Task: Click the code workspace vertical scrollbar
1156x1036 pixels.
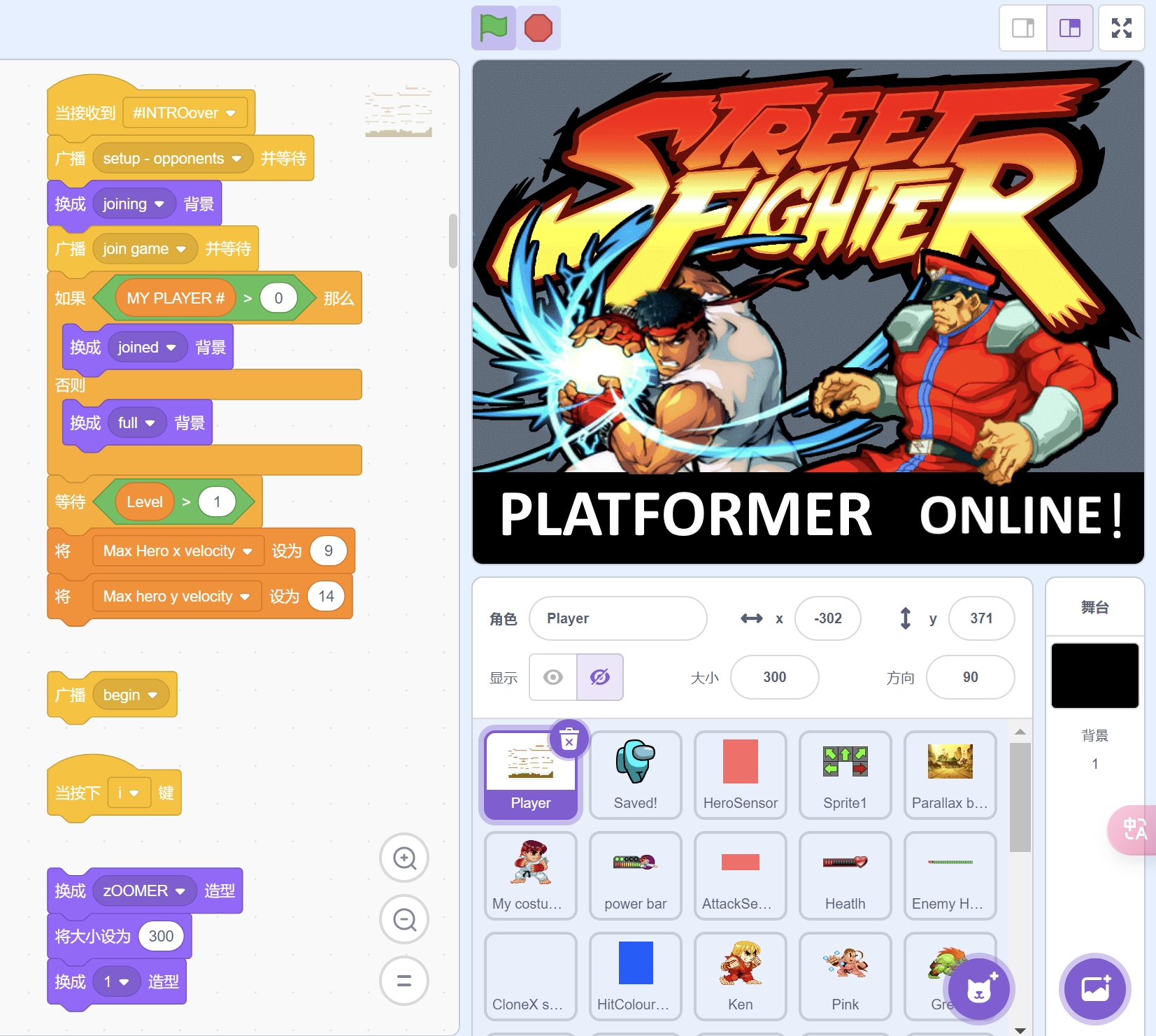Action: tap(453, 241)
